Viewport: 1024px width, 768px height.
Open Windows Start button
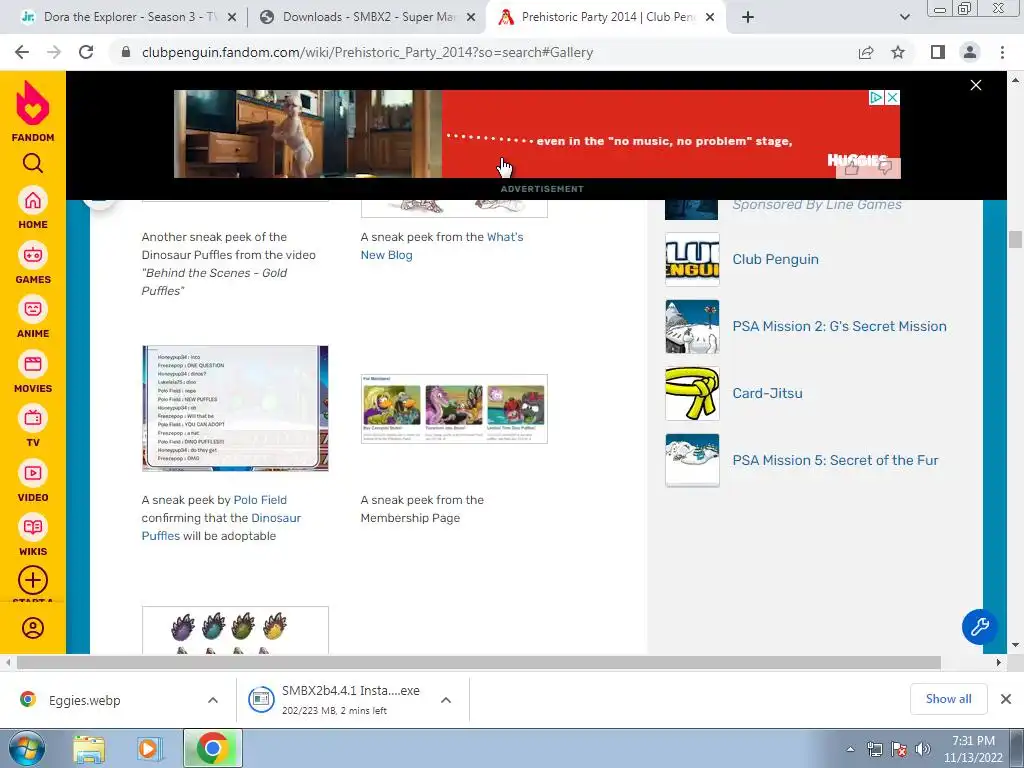[x=27, y=748]
